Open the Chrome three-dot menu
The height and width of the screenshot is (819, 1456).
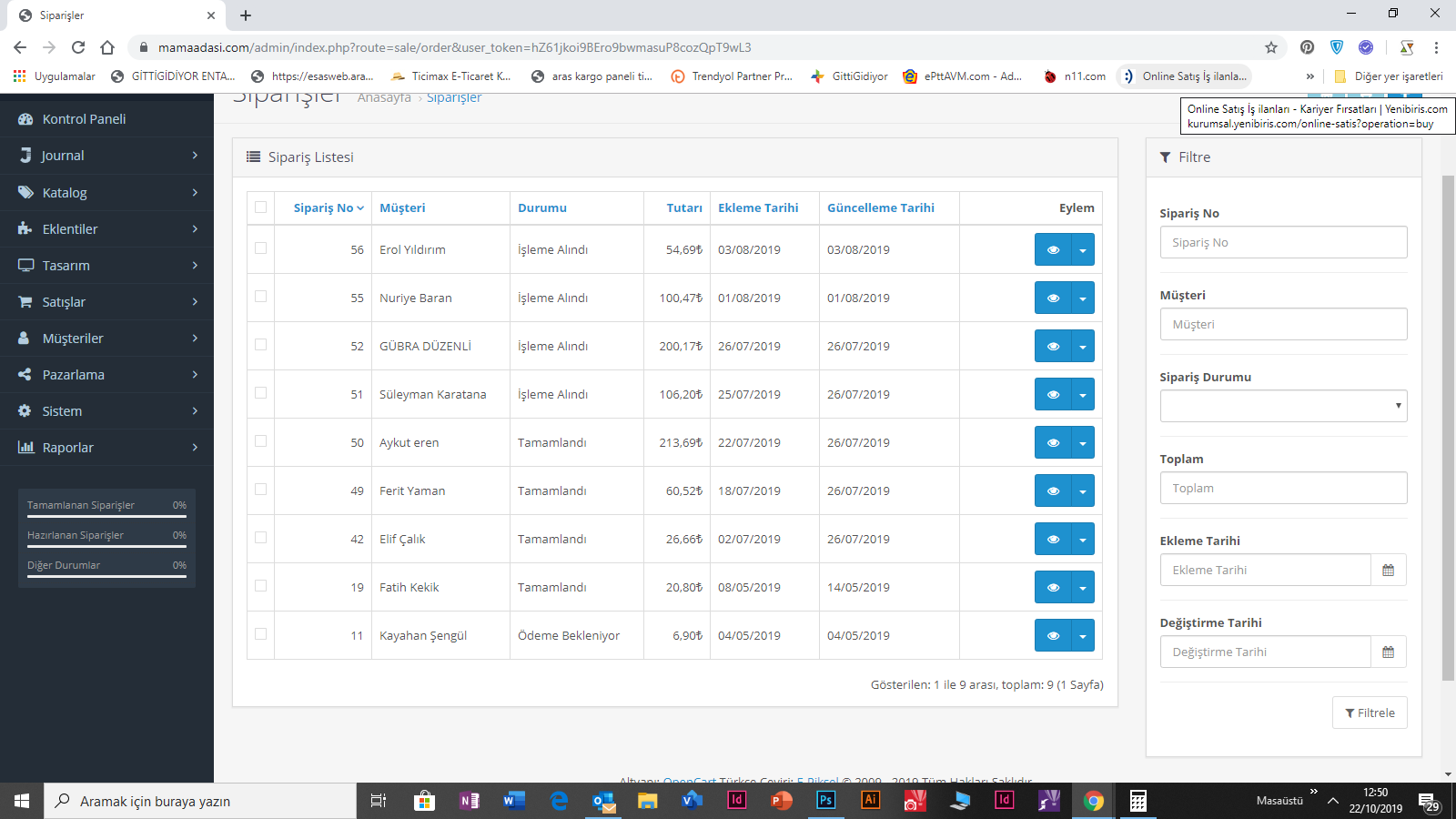tap(1436, 47)
